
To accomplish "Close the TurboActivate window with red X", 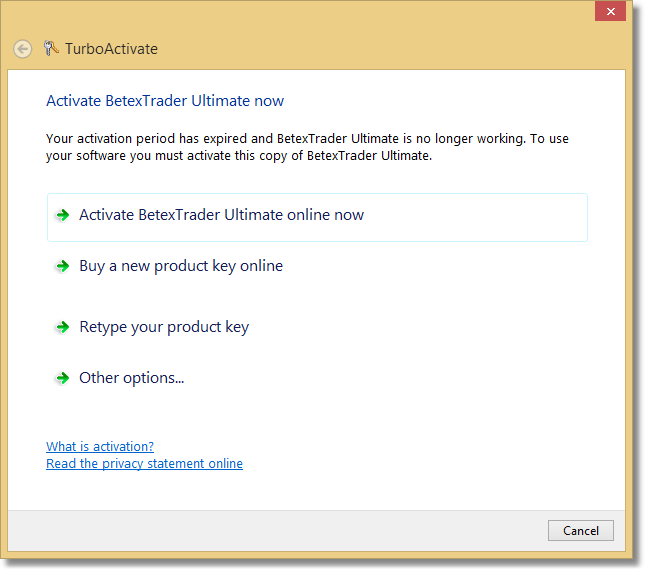I will 608,12.
